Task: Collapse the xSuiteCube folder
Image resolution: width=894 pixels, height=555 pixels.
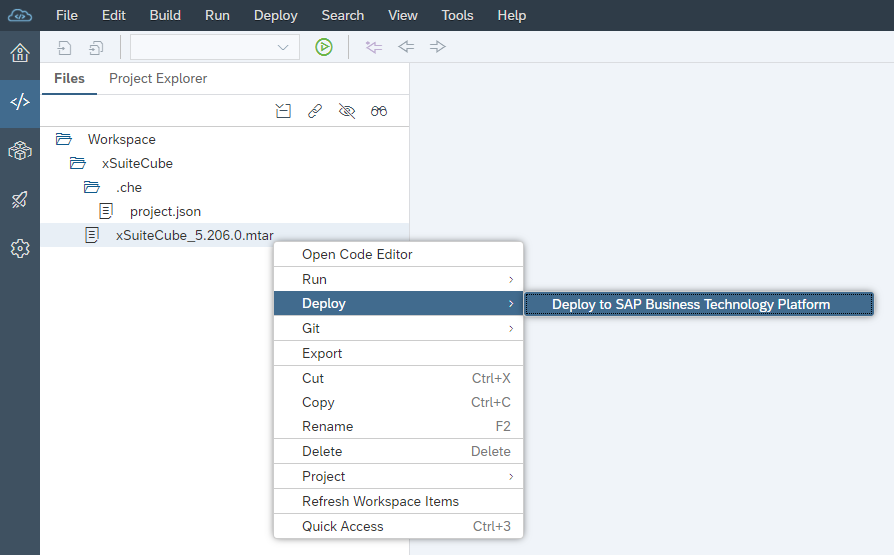Action: 78,163
